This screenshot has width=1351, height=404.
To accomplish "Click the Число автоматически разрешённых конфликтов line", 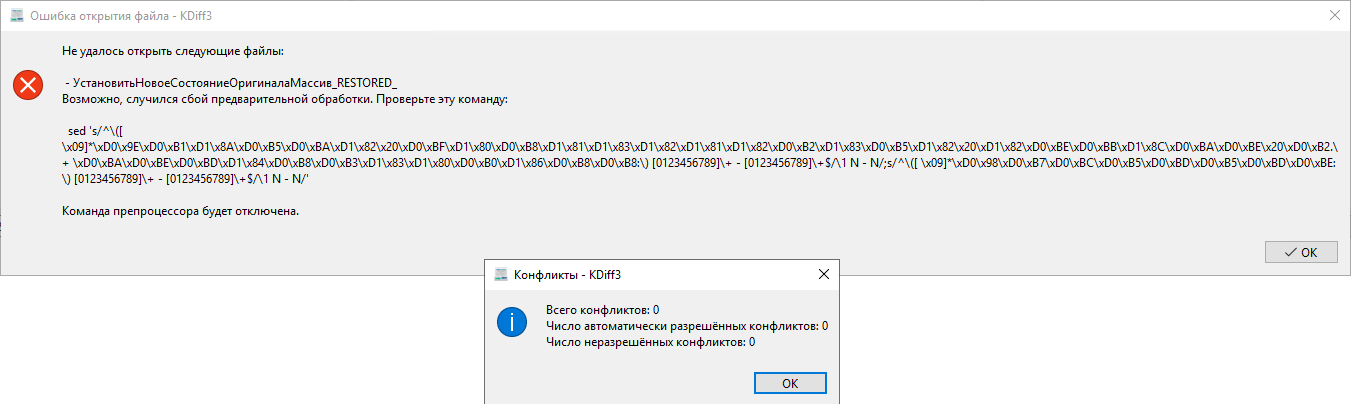I will 687,325.
